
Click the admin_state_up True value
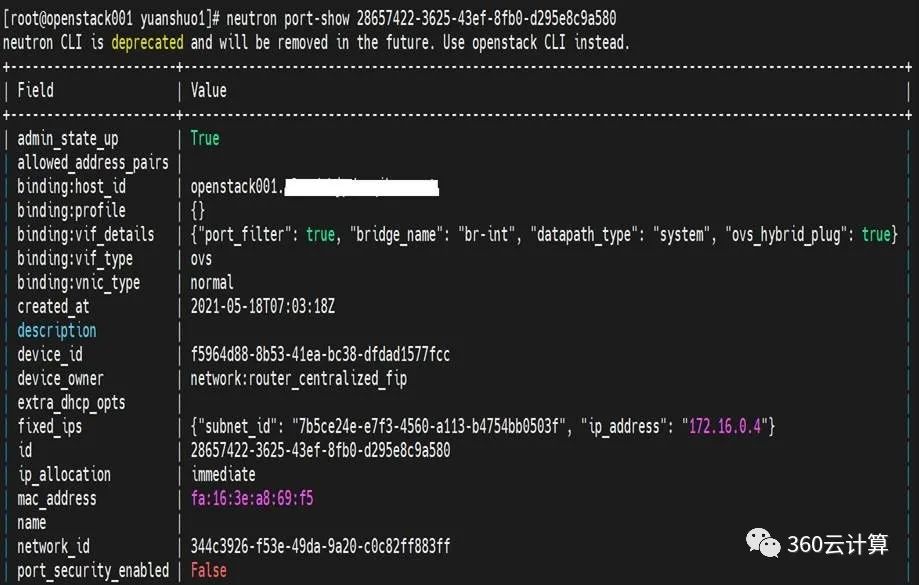204,139
